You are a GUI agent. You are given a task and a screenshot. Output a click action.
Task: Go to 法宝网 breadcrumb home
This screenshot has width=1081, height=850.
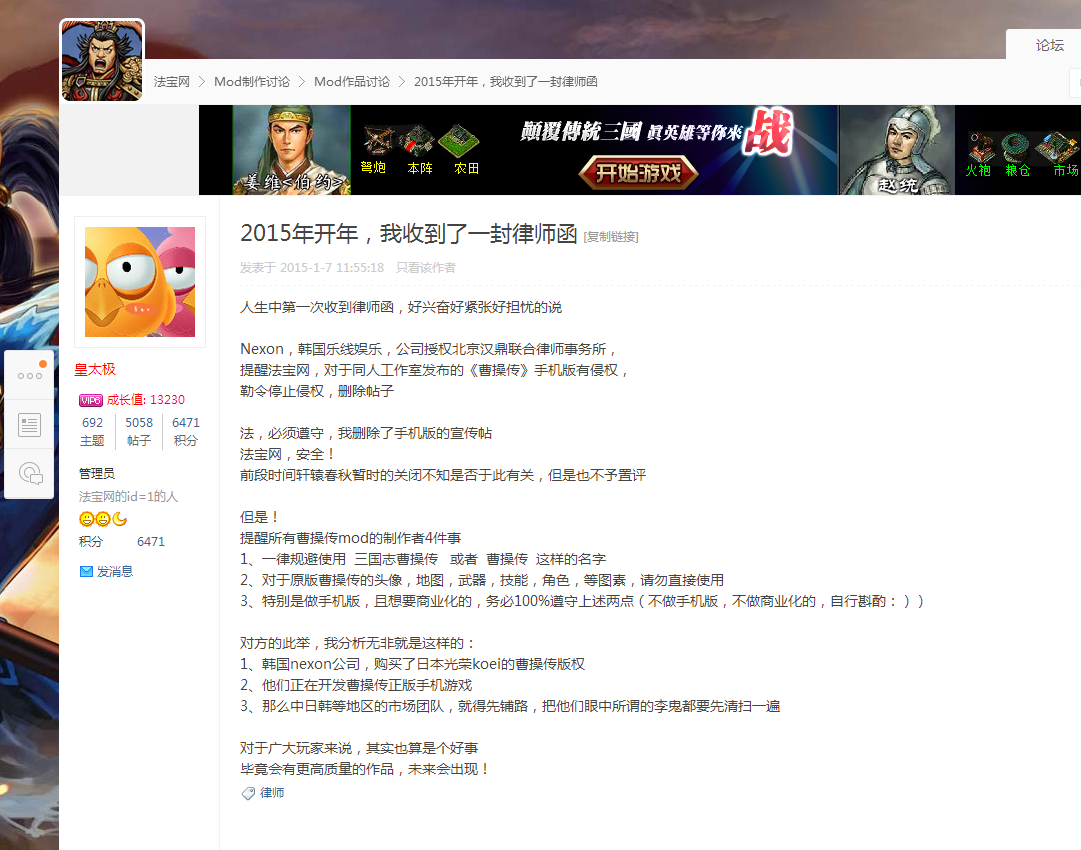[171, 82]
